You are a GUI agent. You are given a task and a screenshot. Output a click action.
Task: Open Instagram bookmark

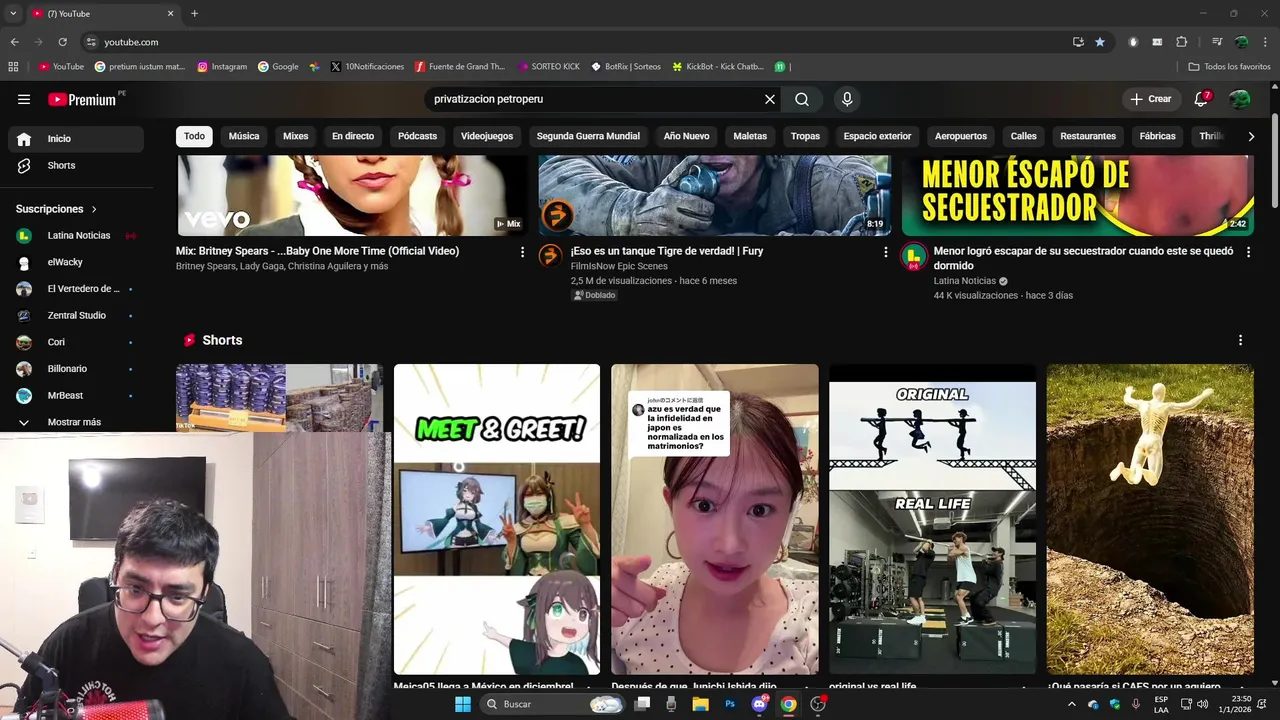(222, 67)
